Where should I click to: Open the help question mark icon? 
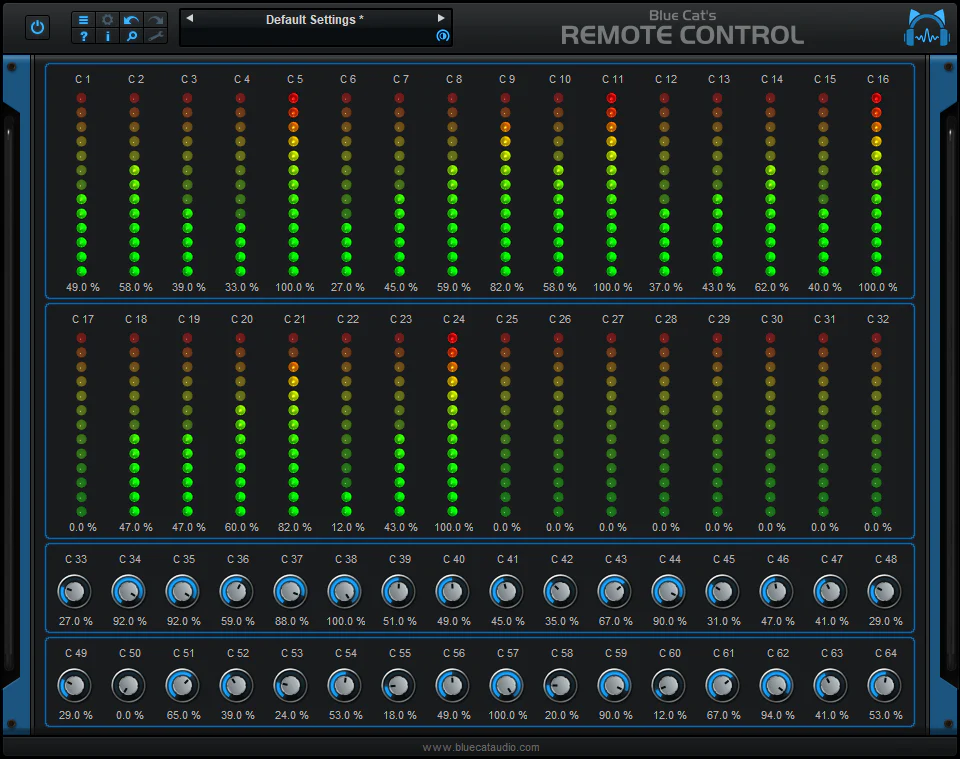[83, 36]
